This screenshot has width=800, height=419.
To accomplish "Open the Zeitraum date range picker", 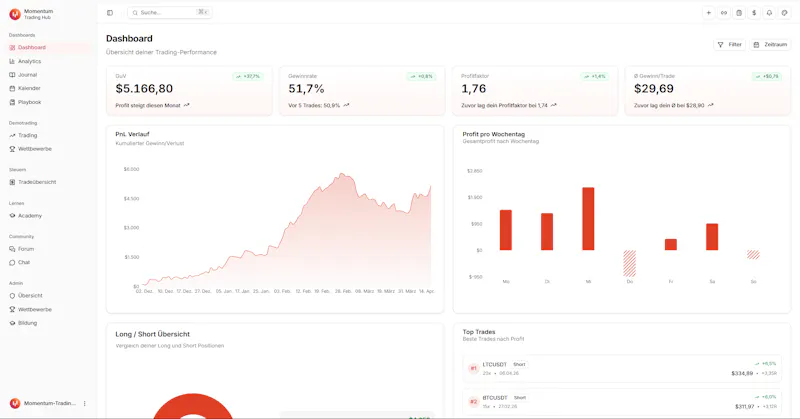I will click(770, 45).
